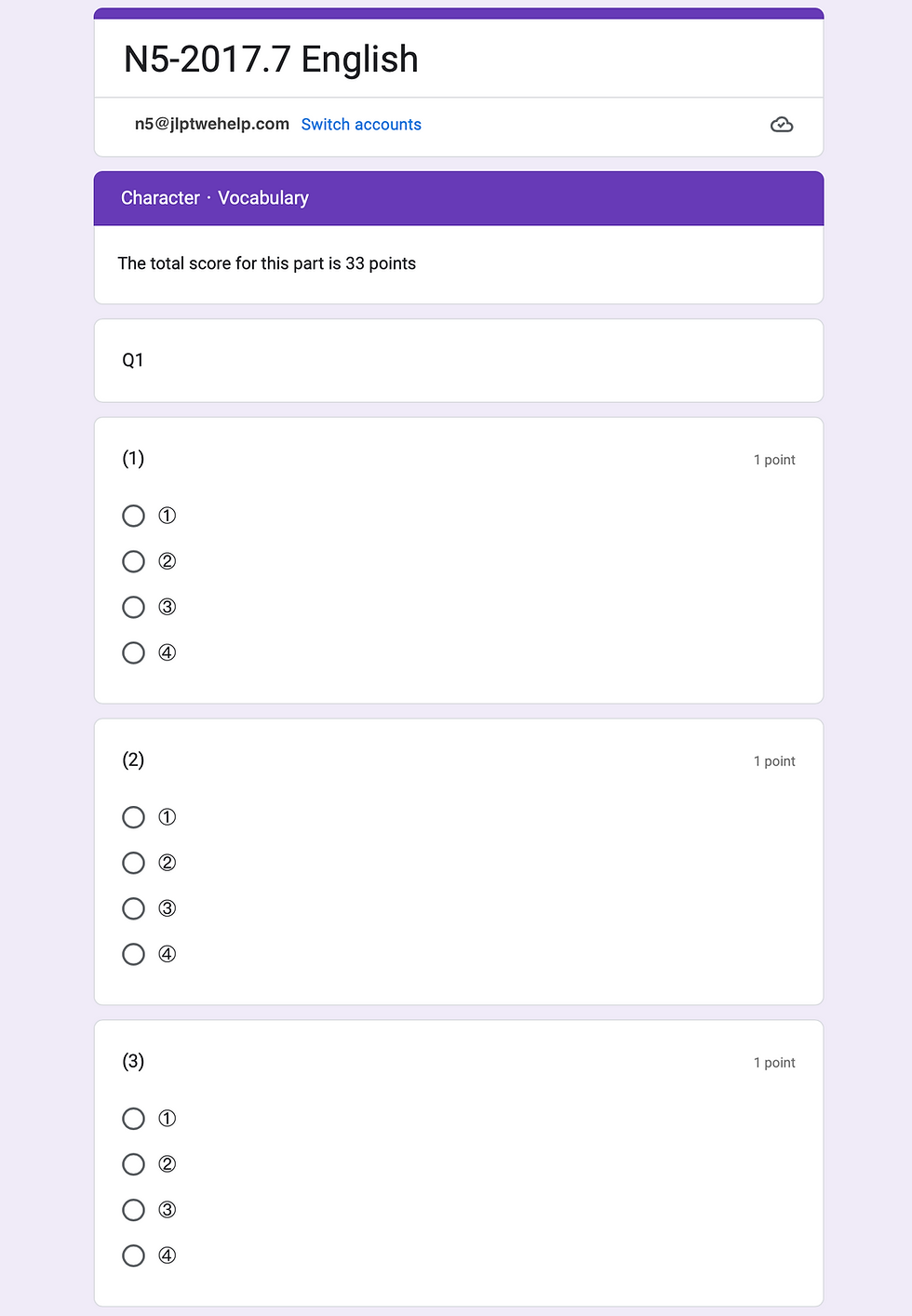Pick option ④ for question (3)
The width and height of the screenshot is (912, 1316).
click(134, 1256)
